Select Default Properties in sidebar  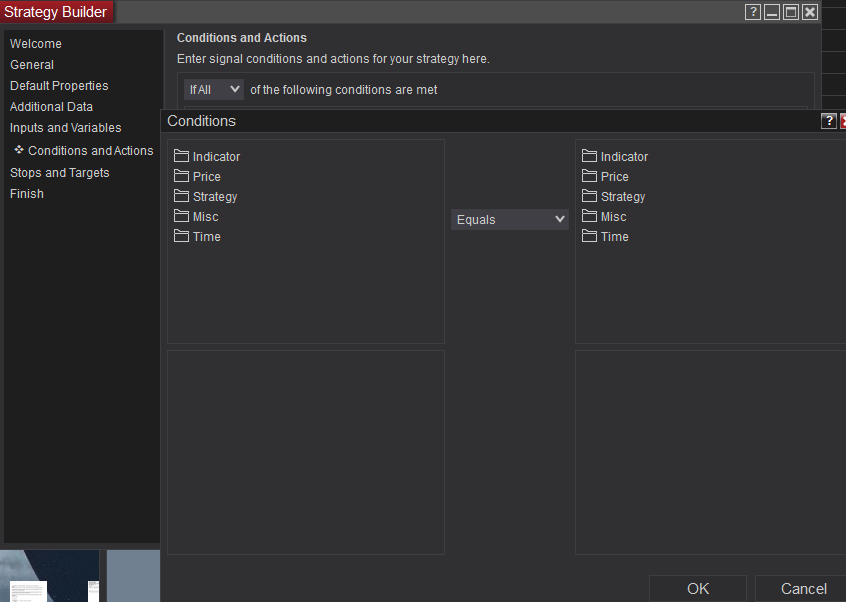tap(59, 86)
